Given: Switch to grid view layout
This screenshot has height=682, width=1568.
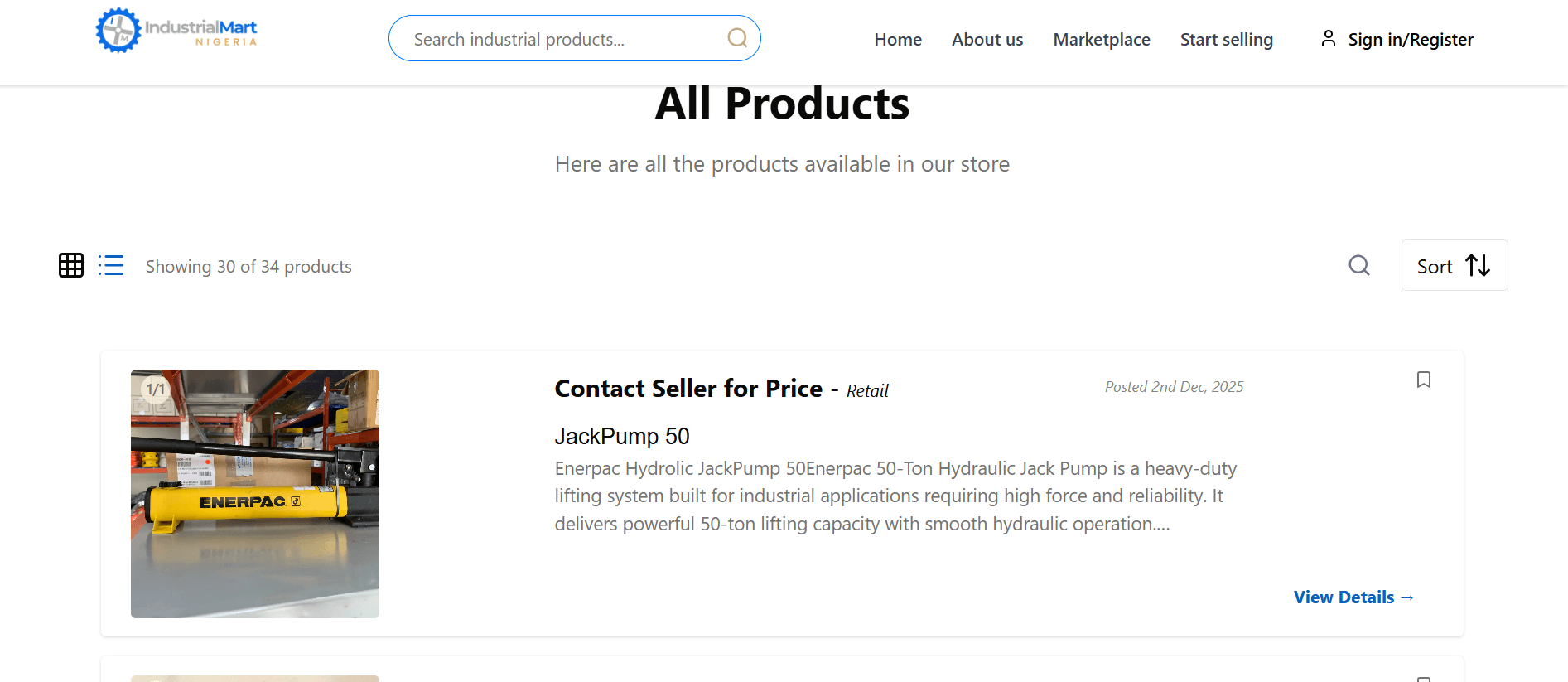Looking at the screenshot, I should click(x=71, y=265).
